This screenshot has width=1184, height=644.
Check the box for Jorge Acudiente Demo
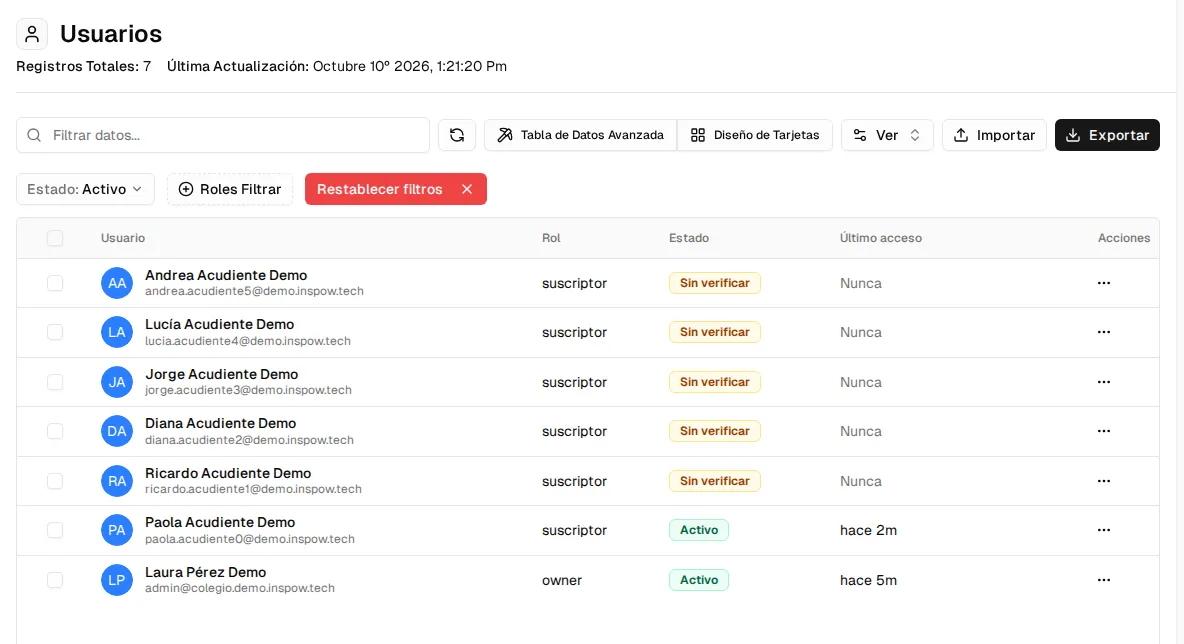[55, 382]
